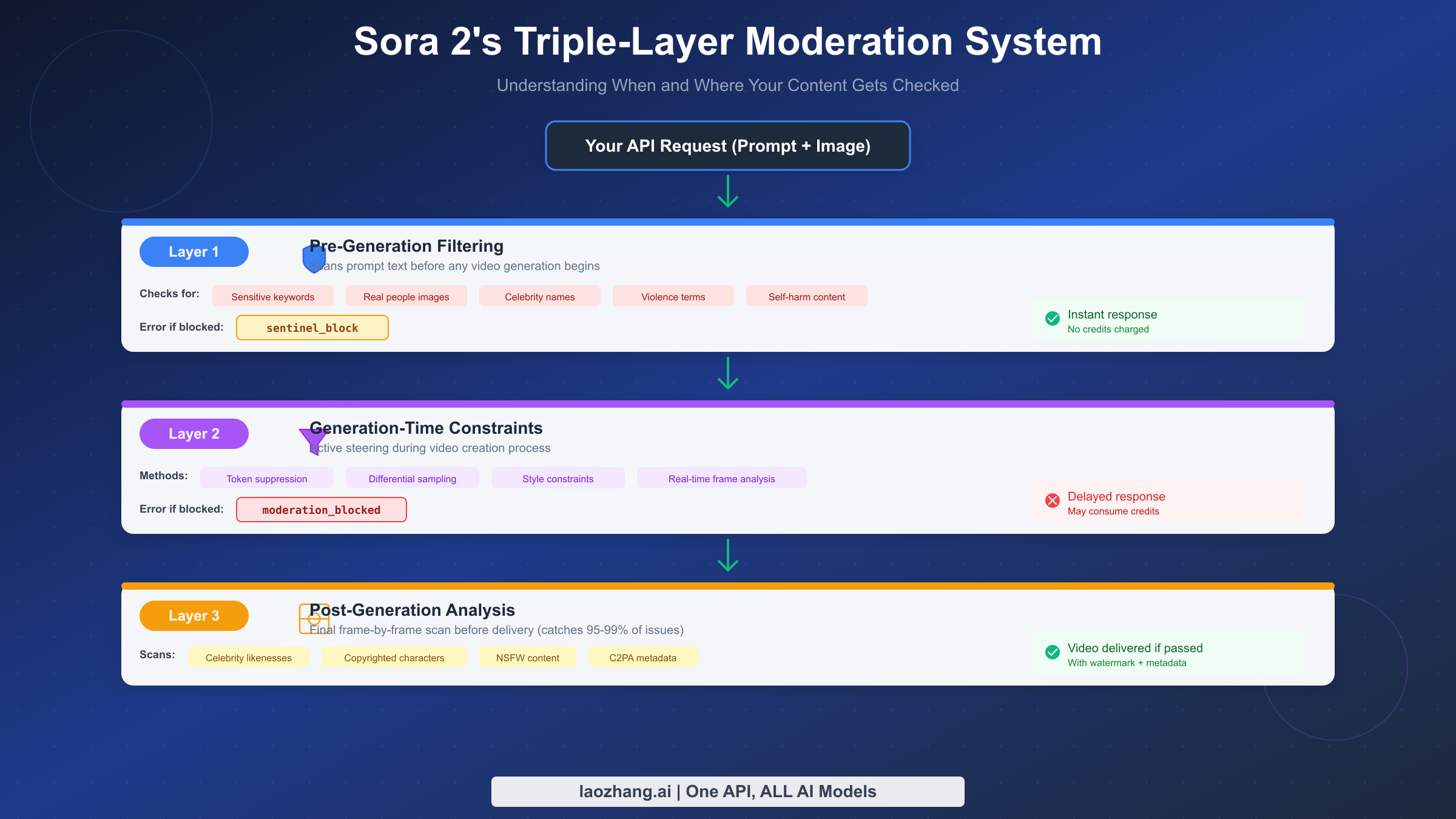Image resolution: width=1456 pixels, height=819 pixels.
Task: Click the green checkmark beside Instant response
Action: click(1052, 318)
